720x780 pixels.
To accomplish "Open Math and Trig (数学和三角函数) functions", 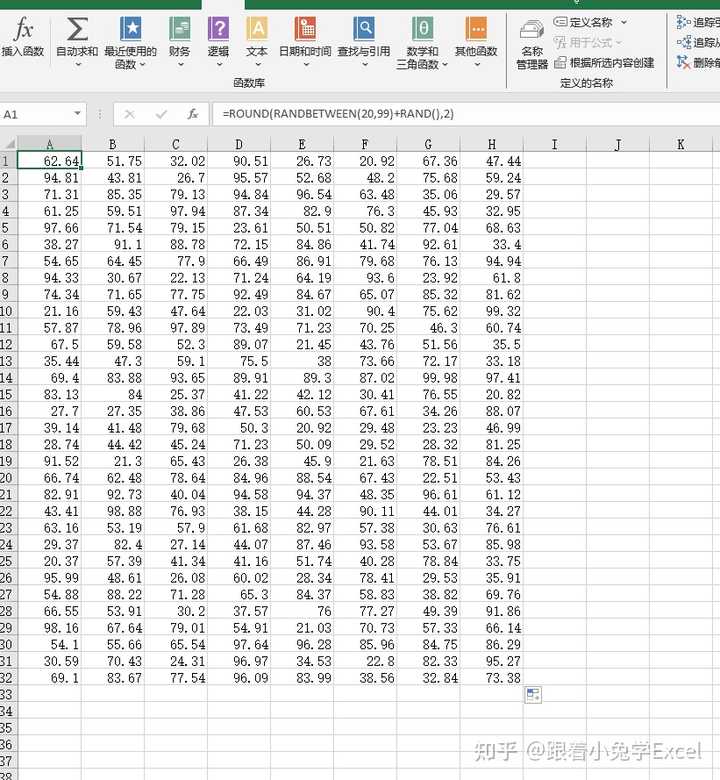I will pos(422,29).
